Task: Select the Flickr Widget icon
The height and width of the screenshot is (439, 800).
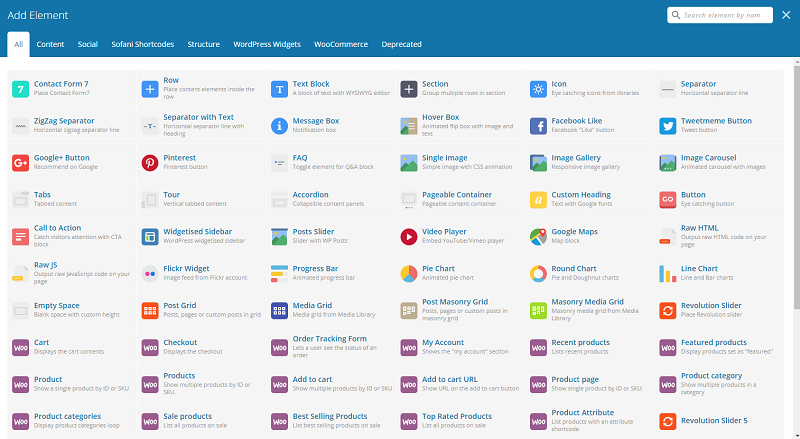Action: pos(150,274)
